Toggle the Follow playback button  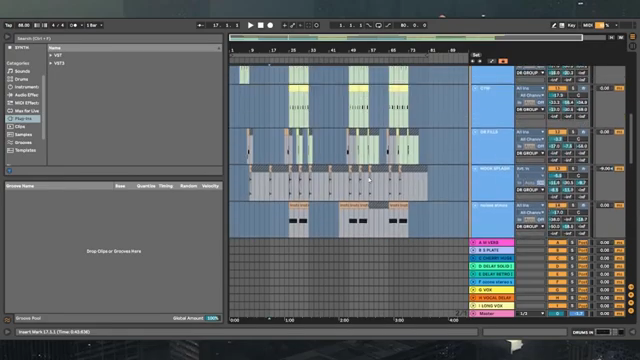point(200,25)
